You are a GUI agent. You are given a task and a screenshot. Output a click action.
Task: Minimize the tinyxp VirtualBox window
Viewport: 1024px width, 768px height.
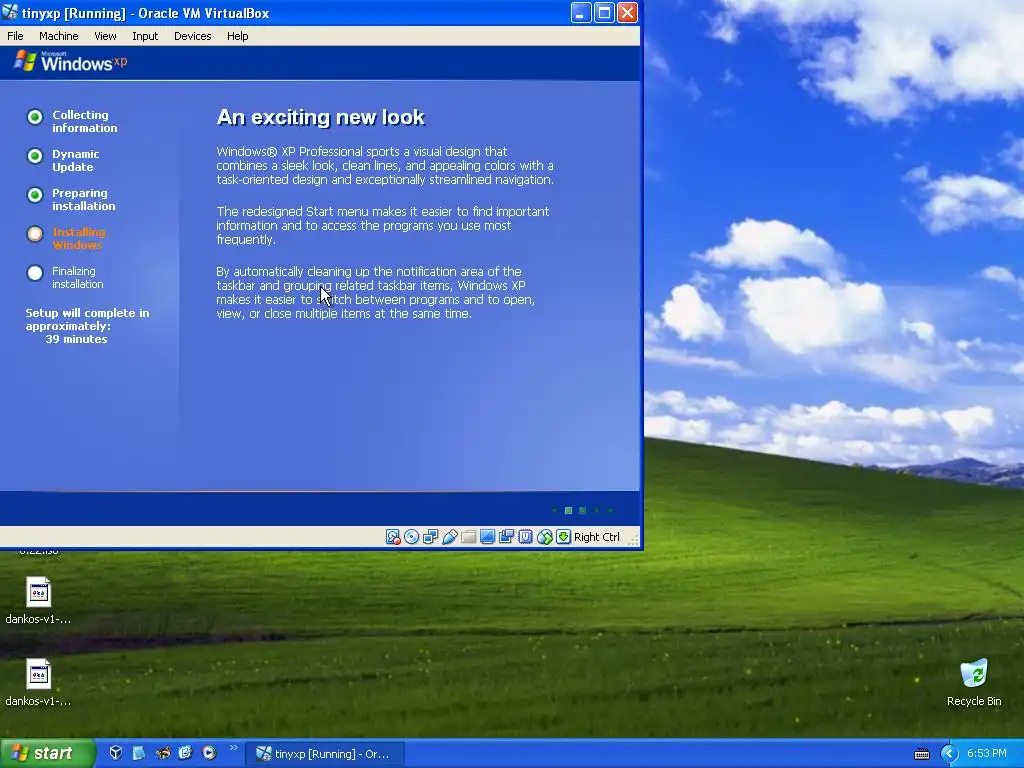click(x=581, y=12)
